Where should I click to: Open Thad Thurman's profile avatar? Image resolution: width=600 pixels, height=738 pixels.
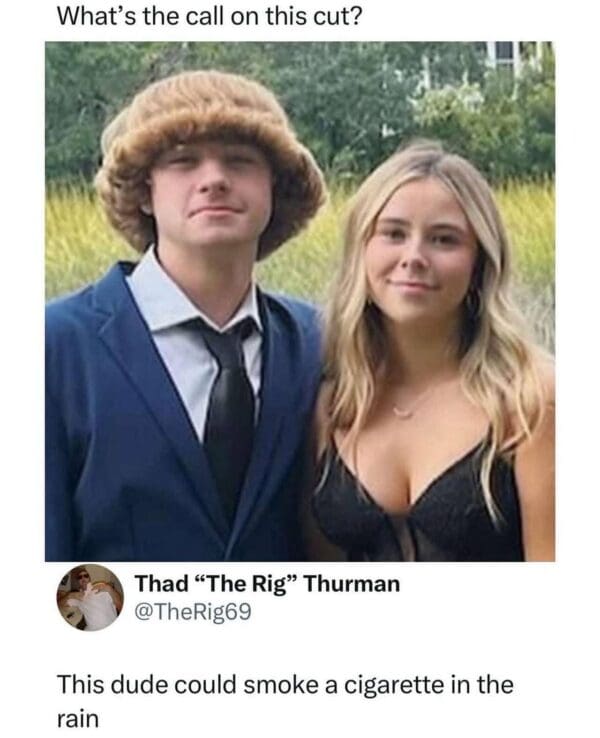tap(90, 597)
